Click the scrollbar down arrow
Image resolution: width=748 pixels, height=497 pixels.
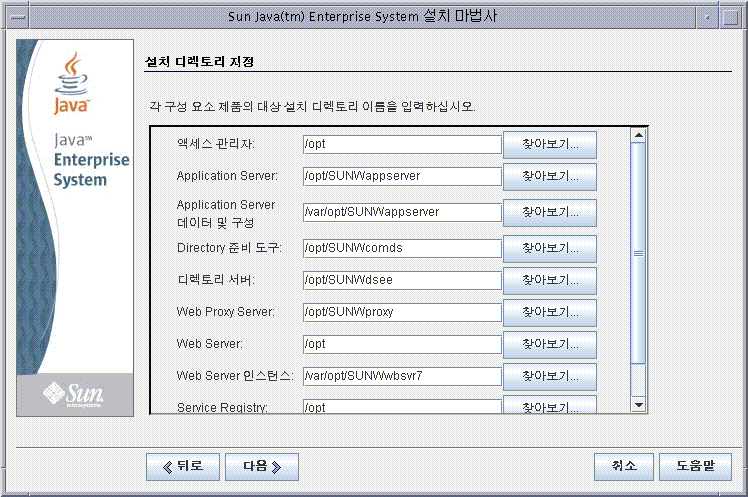[x=638, y=404]
